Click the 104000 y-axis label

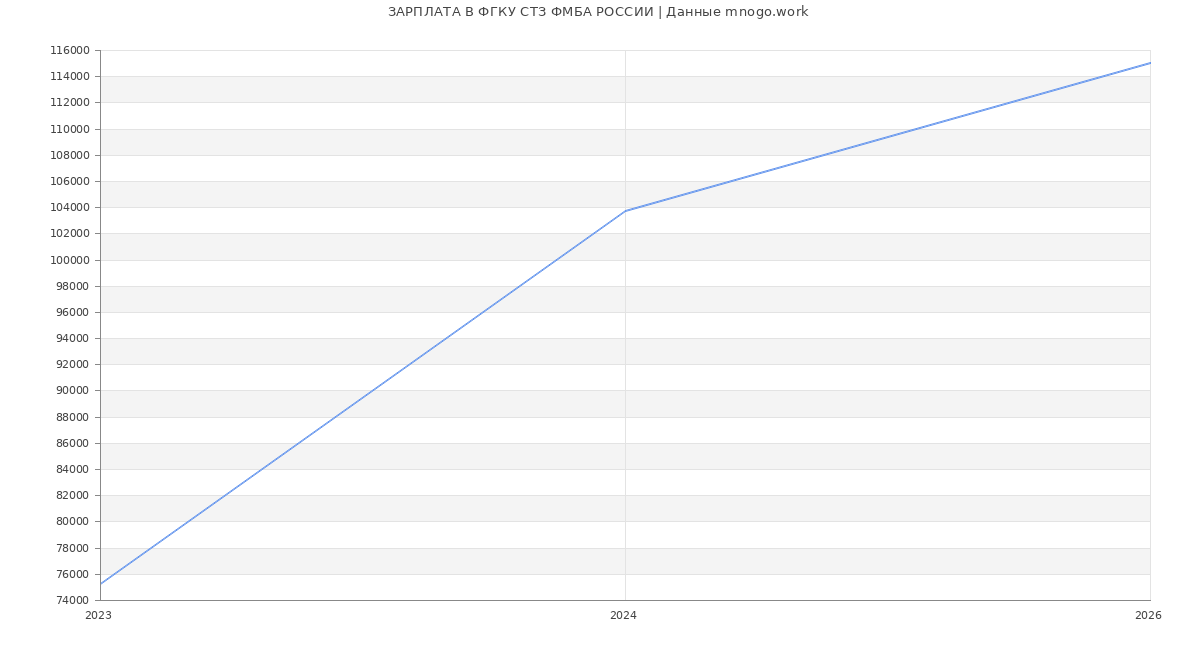click(70, 208)
